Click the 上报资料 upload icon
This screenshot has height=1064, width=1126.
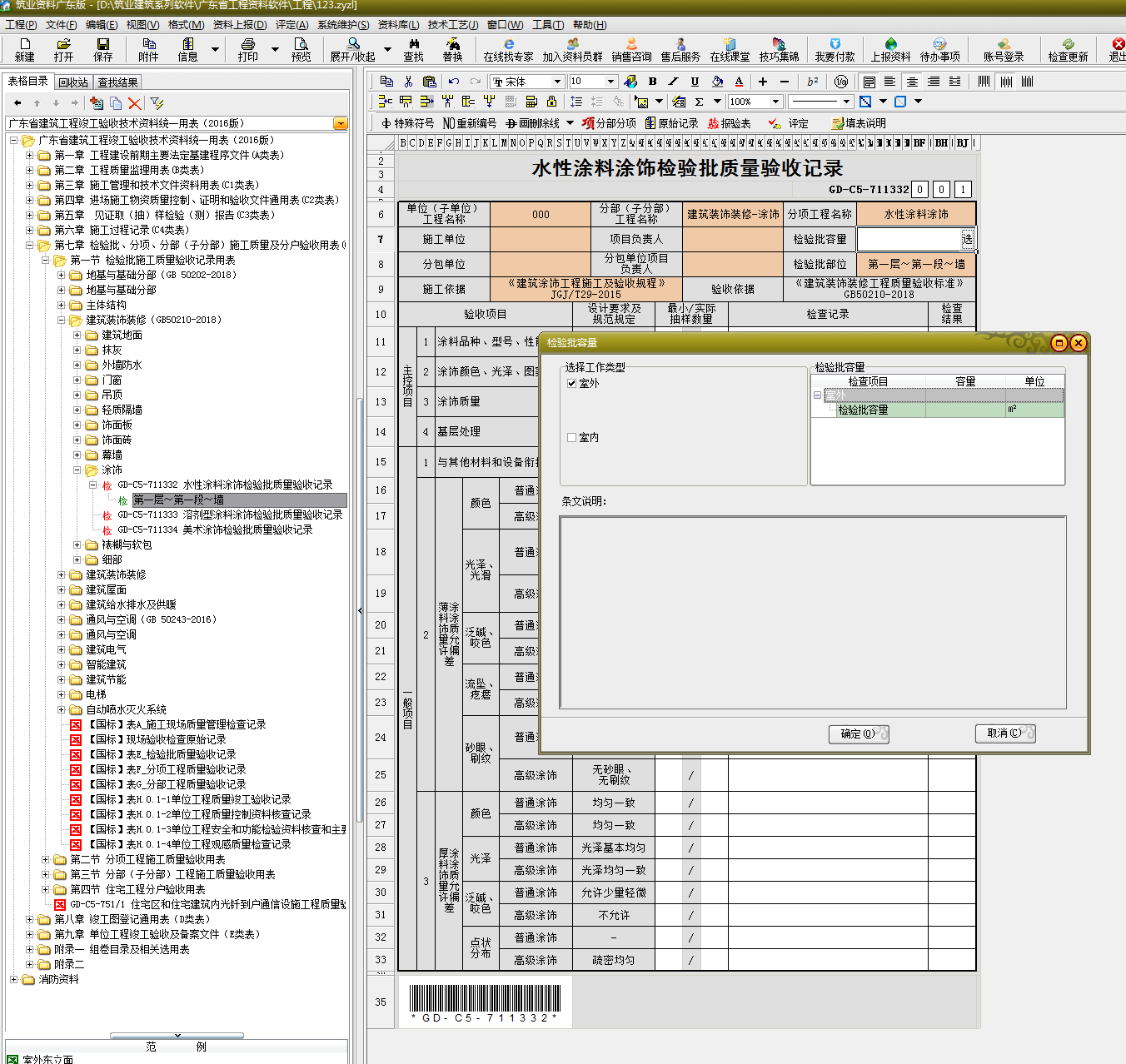tap(890, 49)
